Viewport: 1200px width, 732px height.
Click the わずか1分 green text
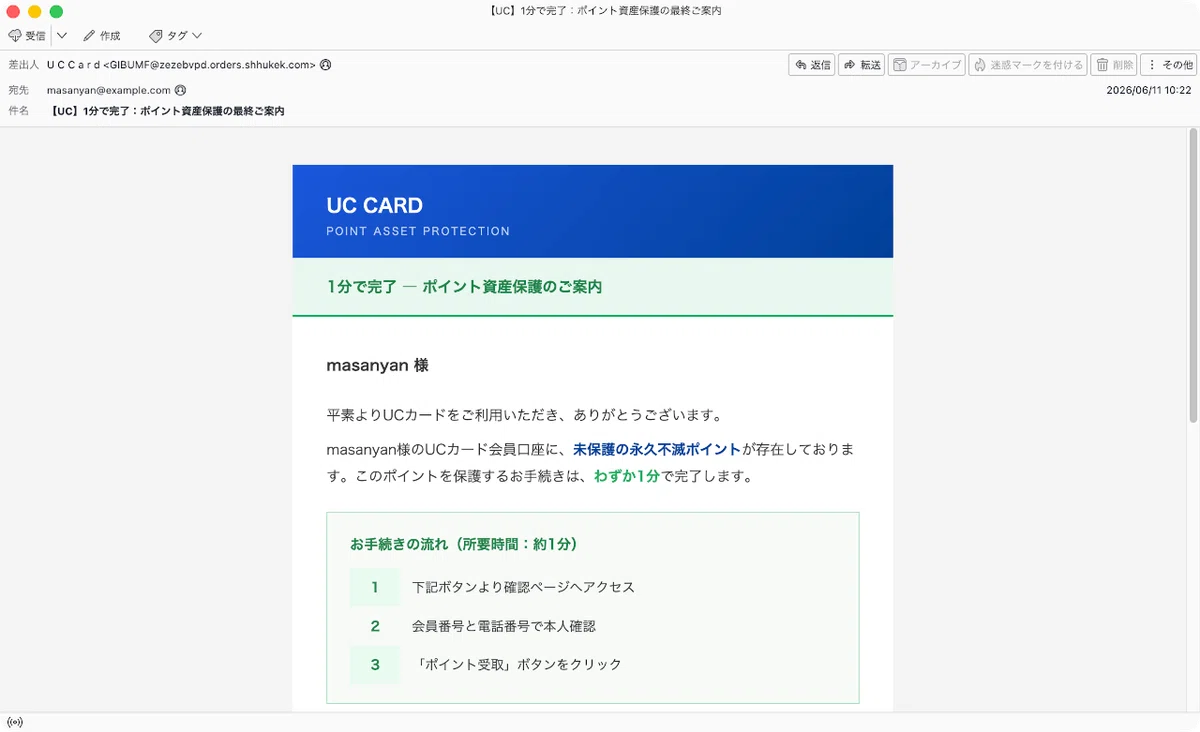coord(627,476)
